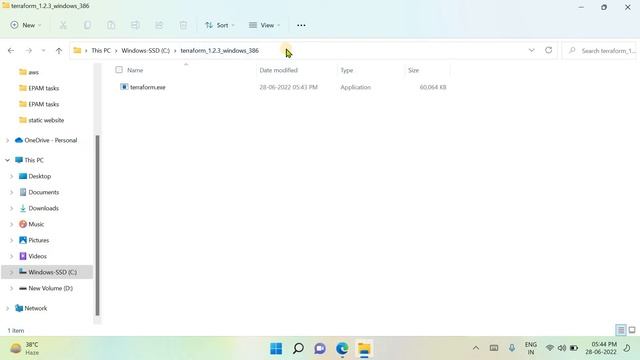Open the static website sidebar folder

coord(46,120)
